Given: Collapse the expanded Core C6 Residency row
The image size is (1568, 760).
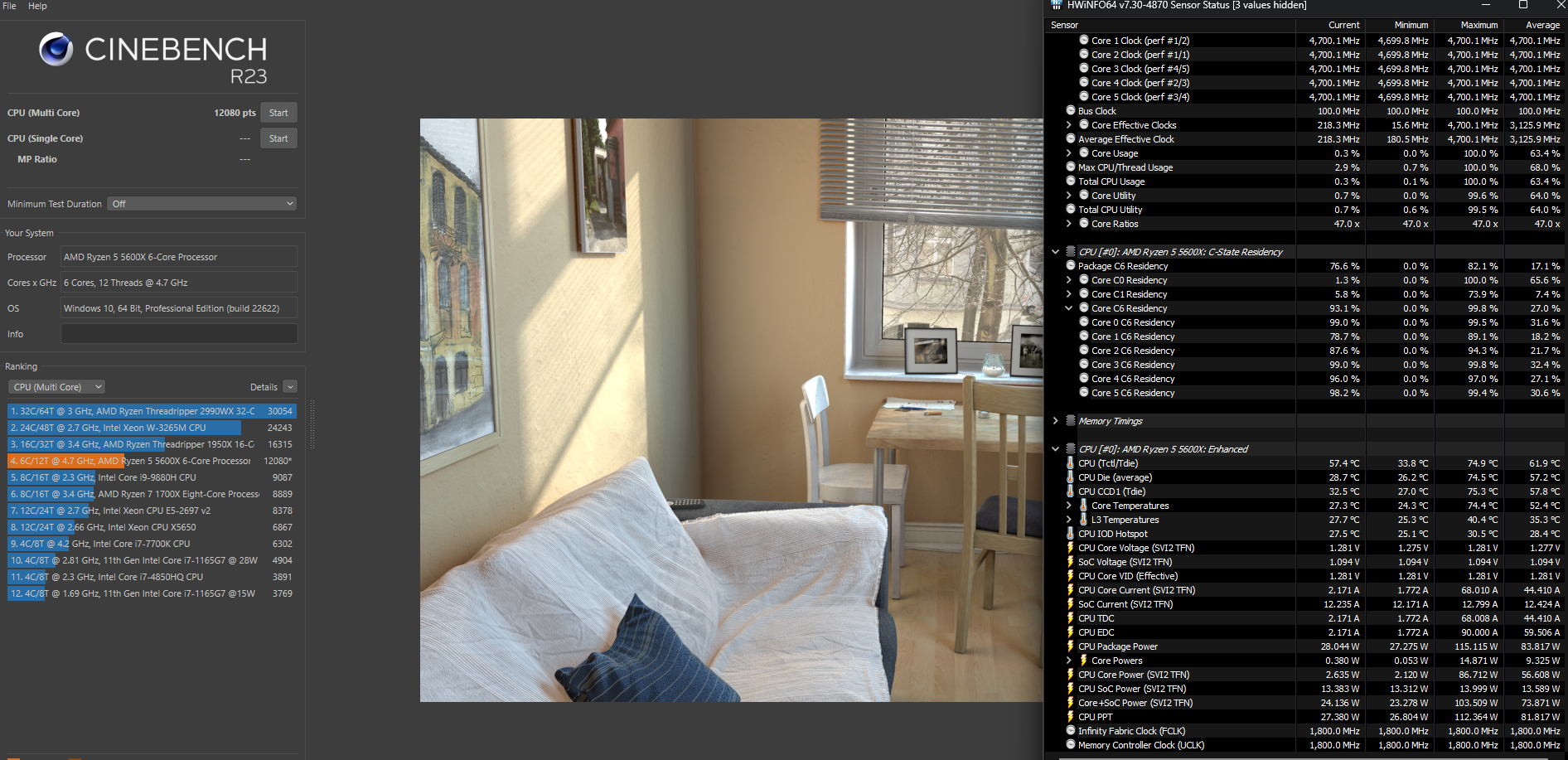Looking at the screenshot, I should tap(1069, 307).
